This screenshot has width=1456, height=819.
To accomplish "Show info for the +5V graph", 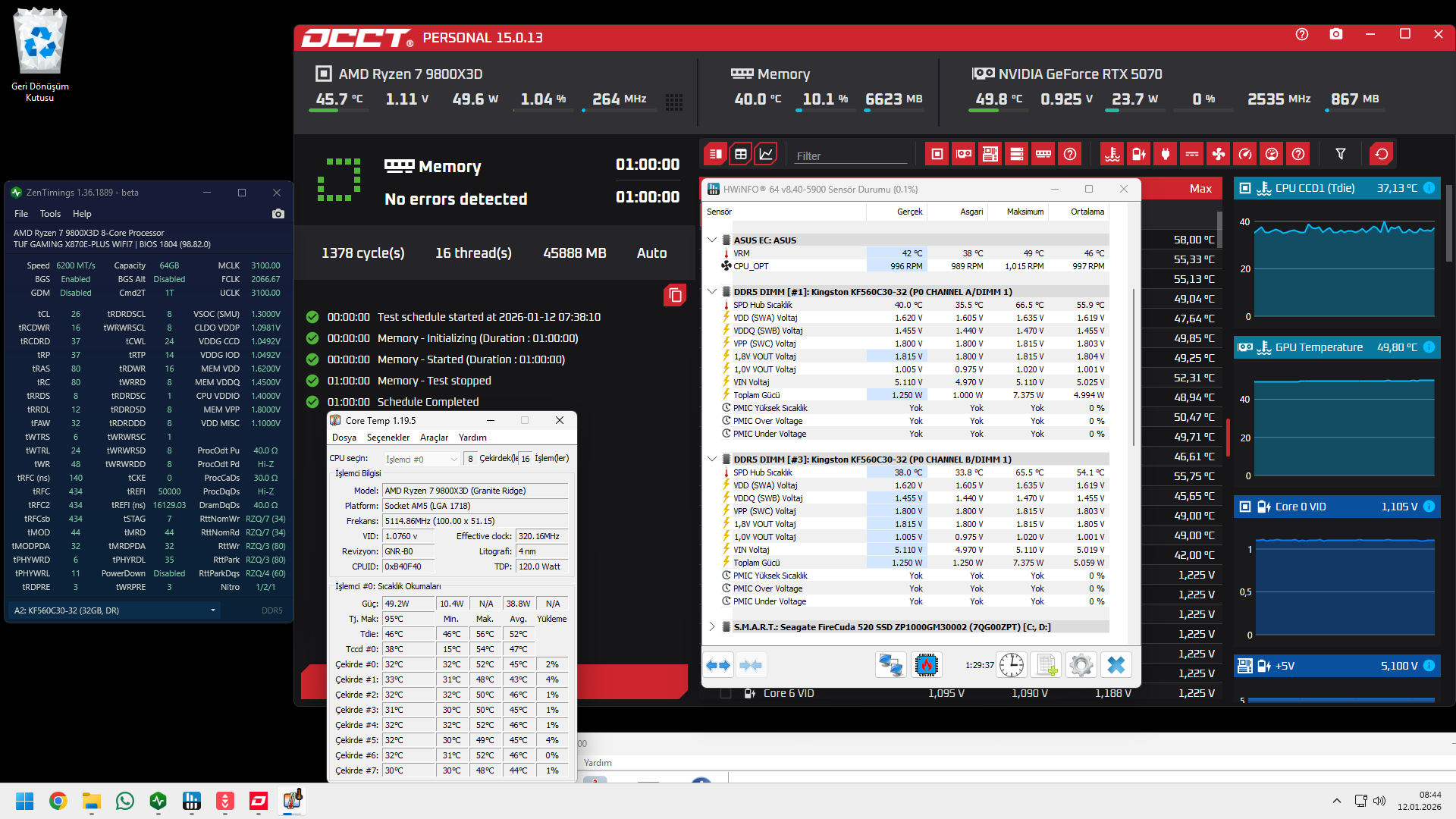I will [x=1429, y=666].
